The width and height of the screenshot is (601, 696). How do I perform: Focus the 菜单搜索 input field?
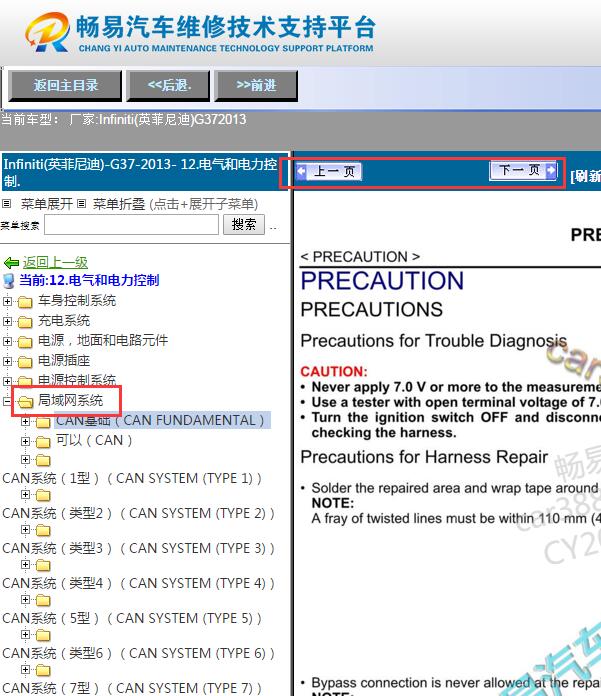(x=131, y=225)
